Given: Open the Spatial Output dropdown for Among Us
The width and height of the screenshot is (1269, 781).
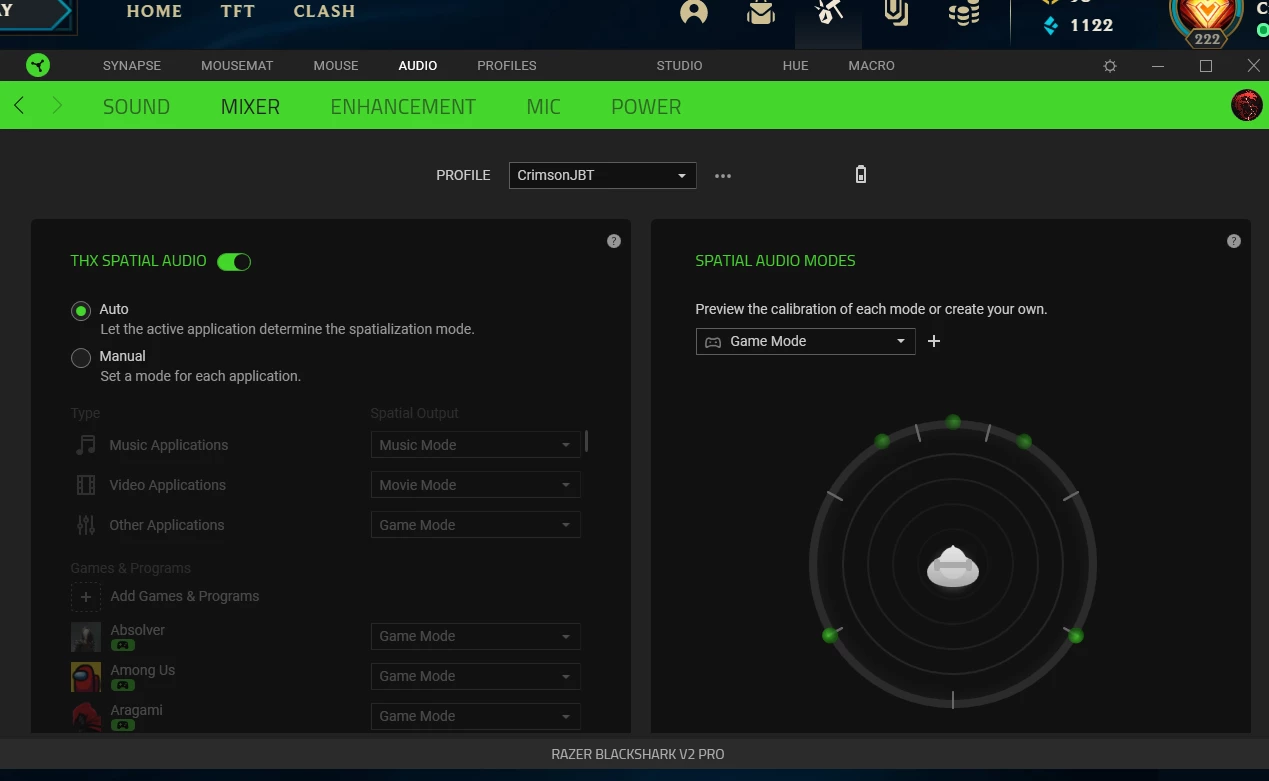Looking at the screenshot, I should [x=475, y=676].
